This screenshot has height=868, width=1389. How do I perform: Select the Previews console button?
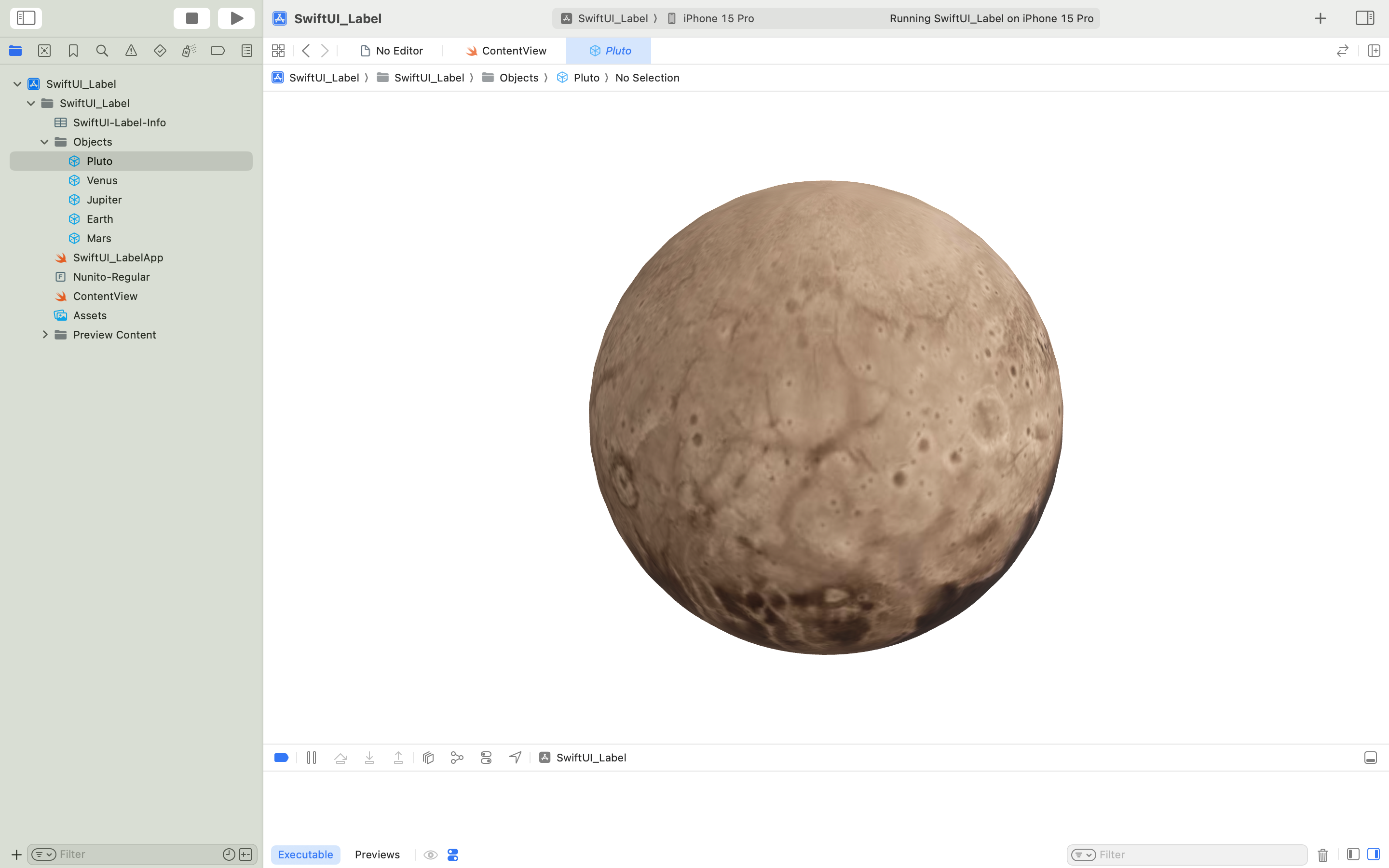377,855
